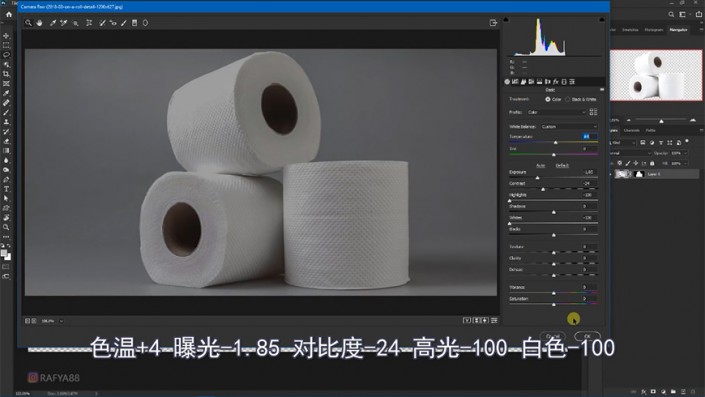The height and width of the screenshot is (397, 705).
Task: Switch to the Channels tab
Action: [631, 130]
